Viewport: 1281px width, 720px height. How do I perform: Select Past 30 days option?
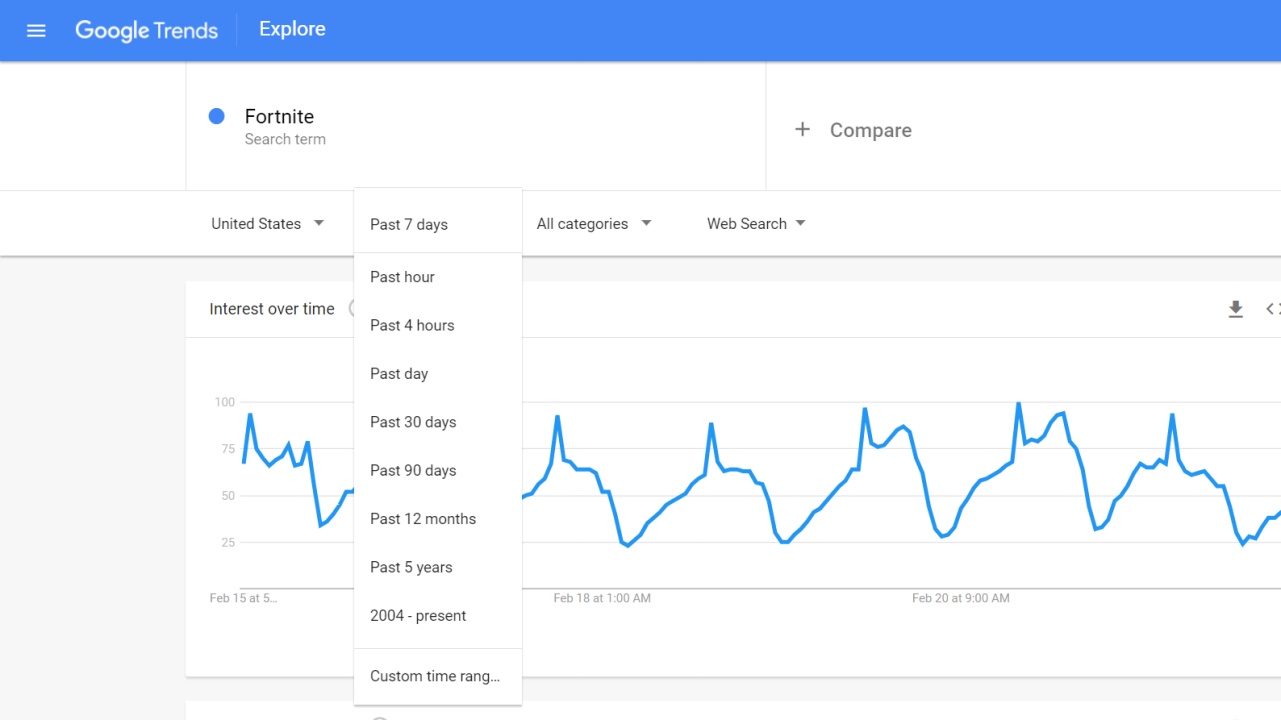click(413, 422)
